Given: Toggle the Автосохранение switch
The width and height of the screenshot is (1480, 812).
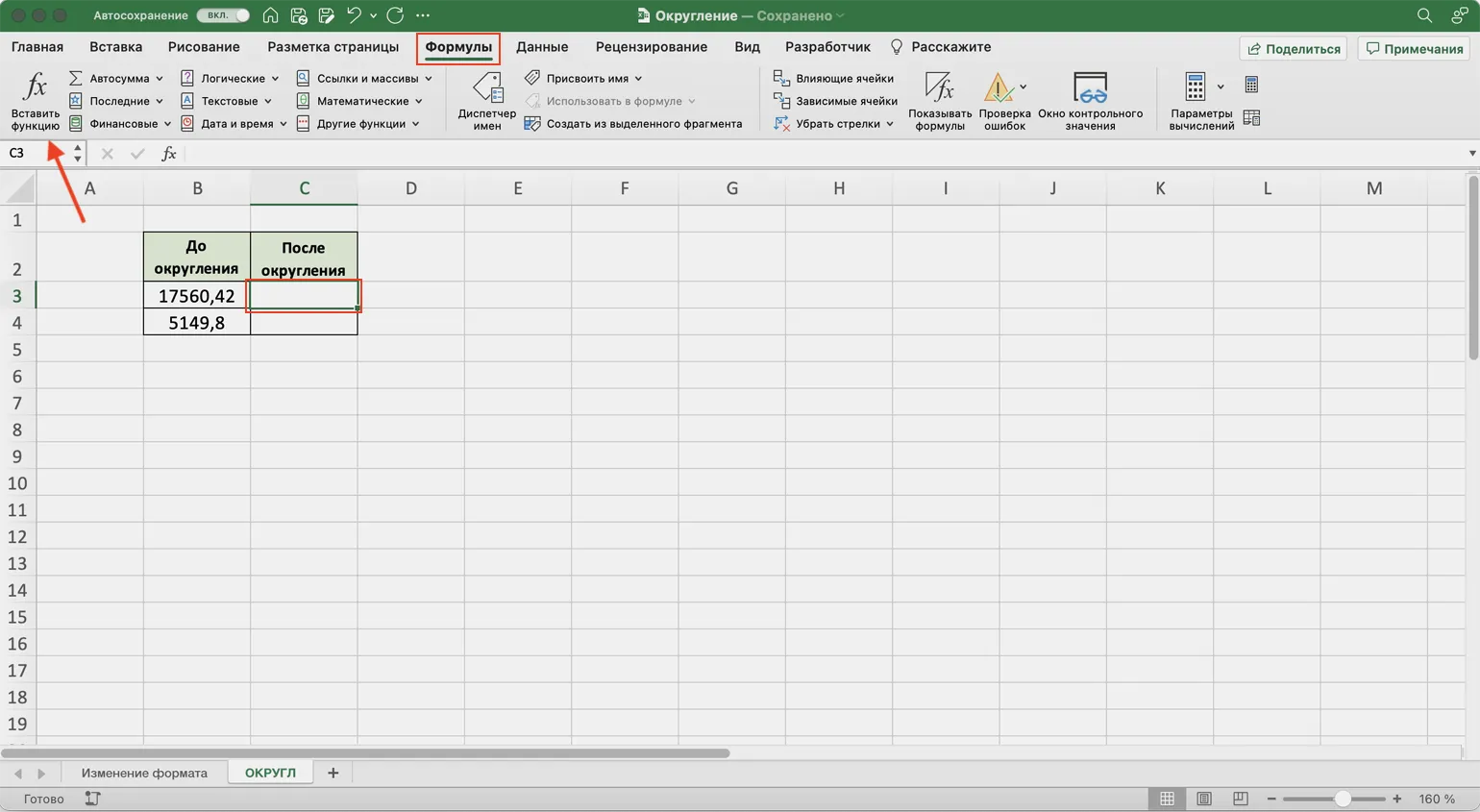Looking at the screenshot, I should [x=223, y=15].
